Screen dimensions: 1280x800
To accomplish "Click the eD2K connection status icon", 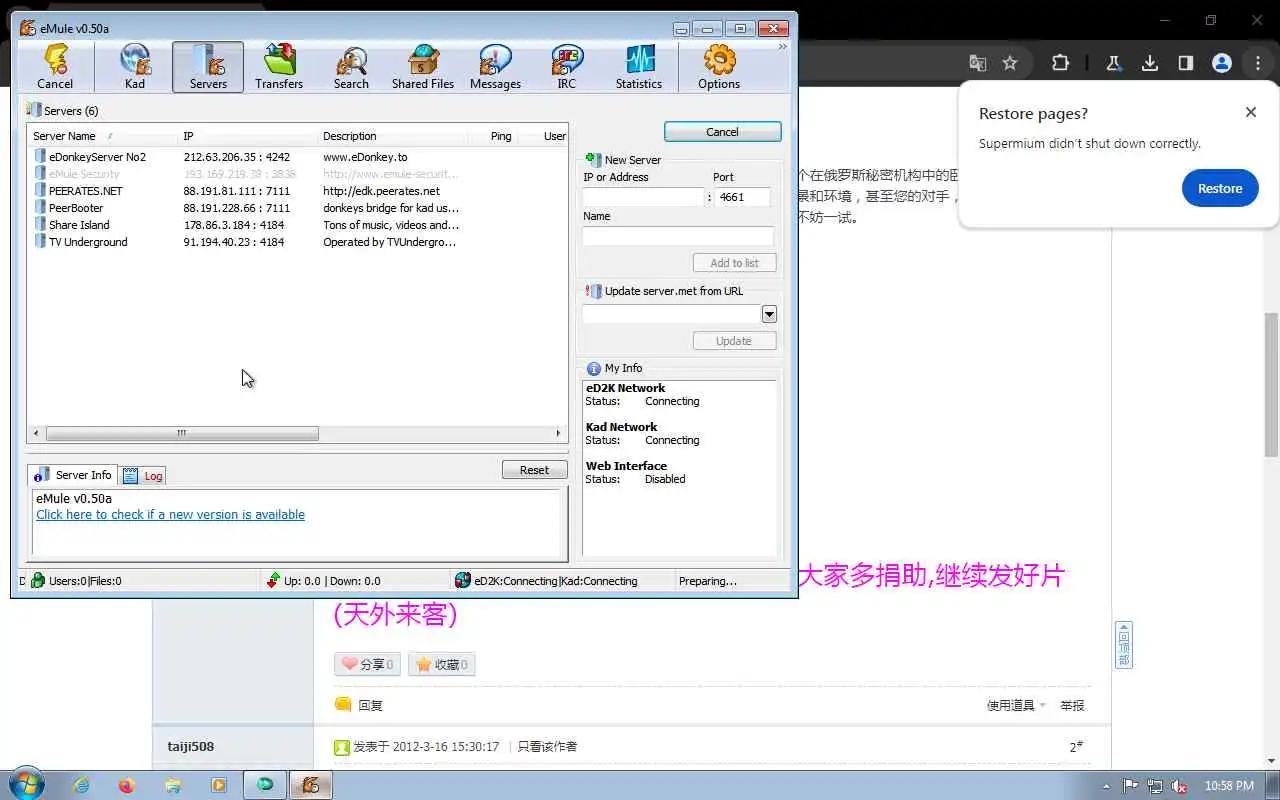I will point(462,580).
